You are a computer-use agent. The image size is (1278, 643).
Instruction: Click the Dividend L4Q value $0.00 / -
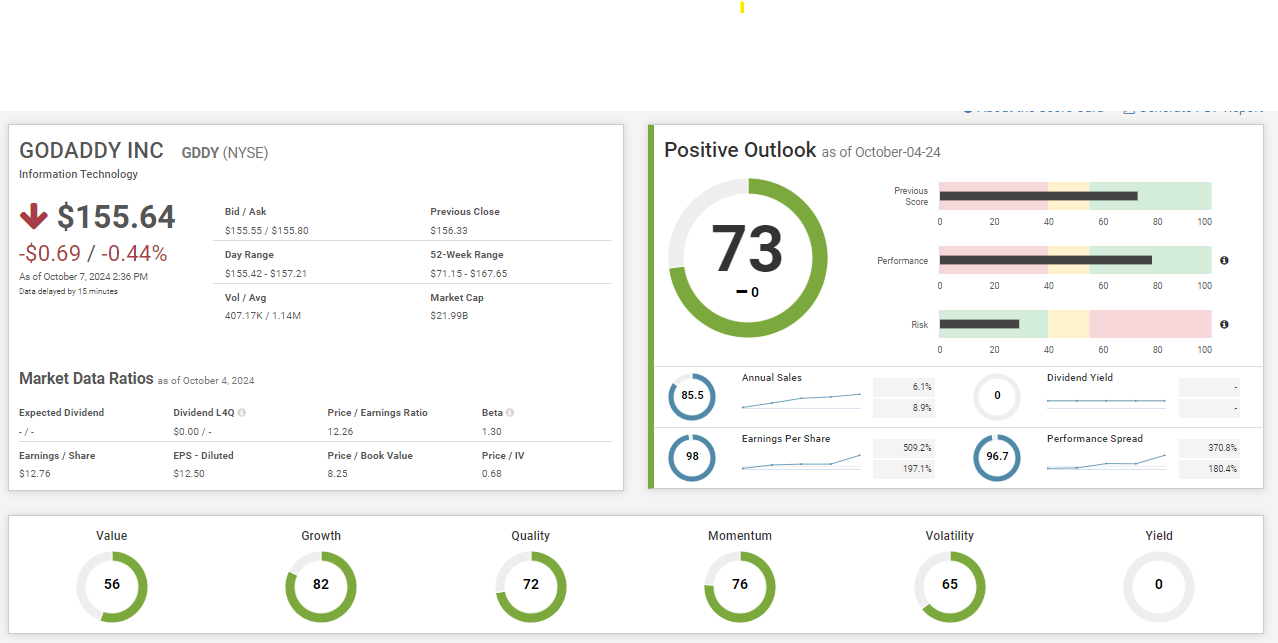pyautogui.click(x=192, y=431)
